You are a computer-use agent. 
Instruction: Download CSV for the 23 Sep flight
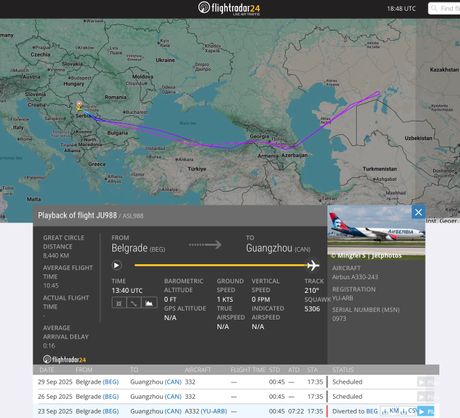point(408,411)
